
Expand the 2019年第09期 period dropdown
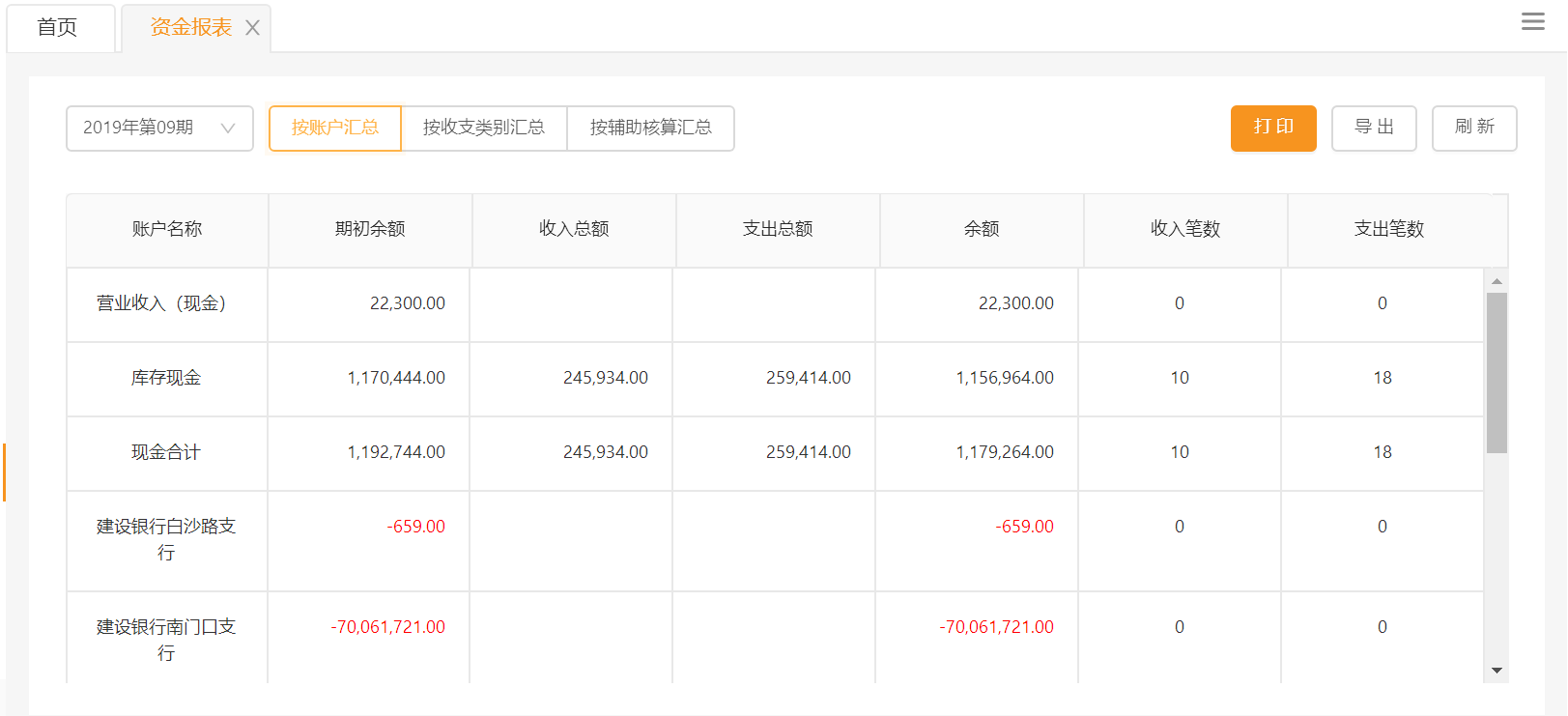point(159,129)
